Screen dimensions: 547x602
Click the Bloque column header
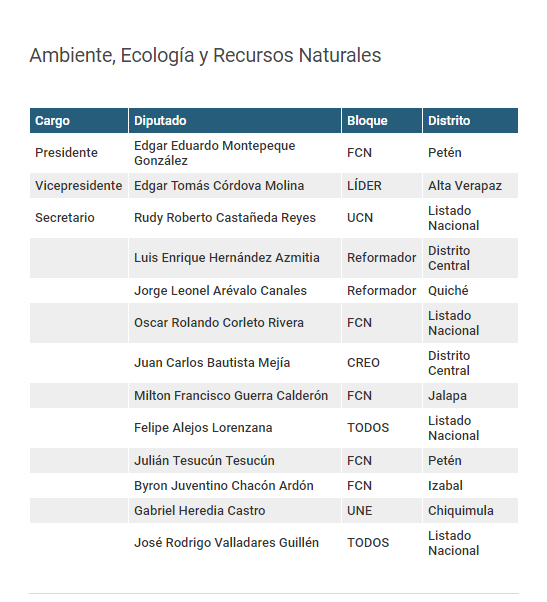pyautogui.click(x=382, y=121)
